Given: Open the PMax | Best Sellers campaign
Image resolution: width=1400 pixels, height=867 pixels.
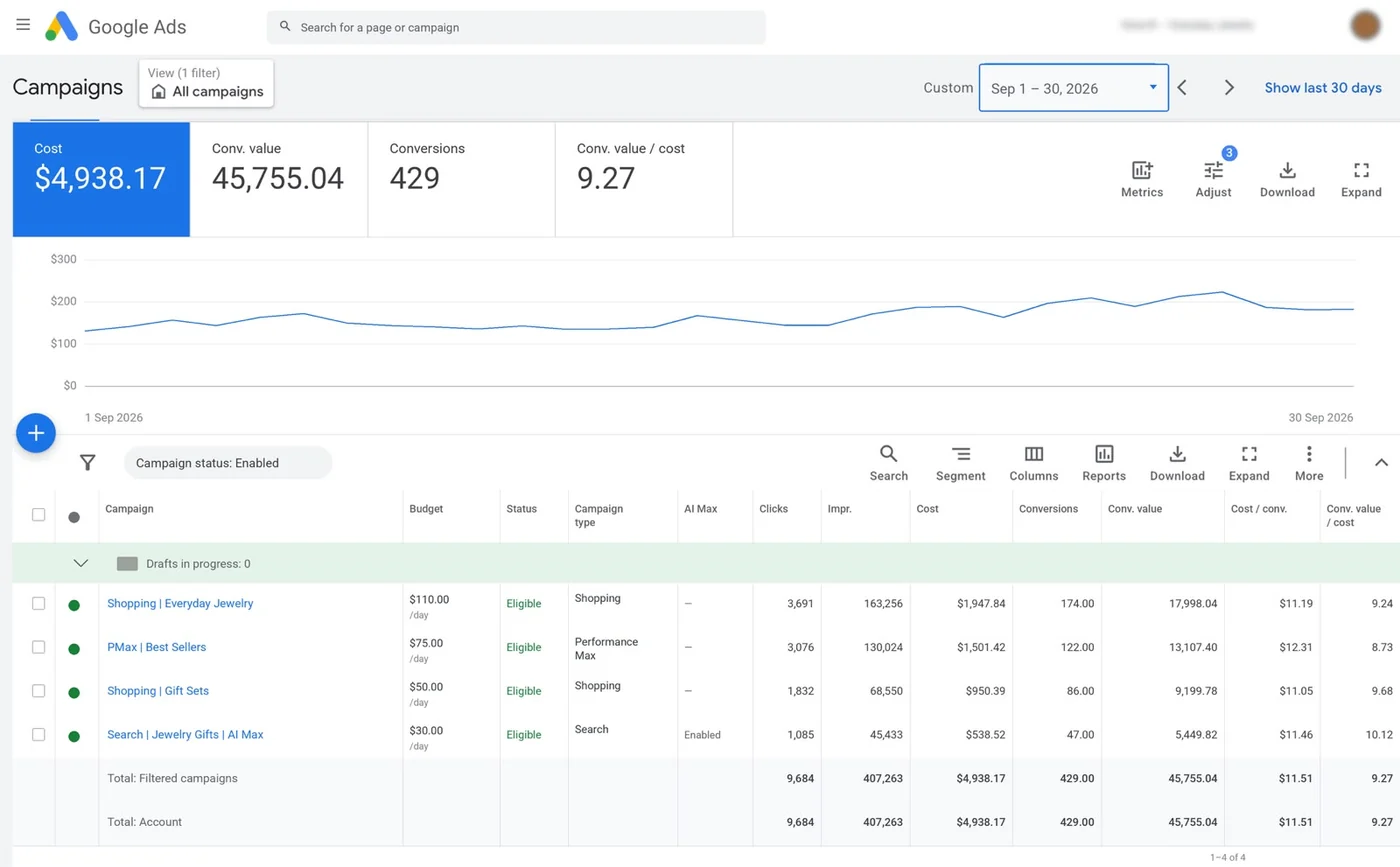Looking at the screenshot, I should pyautogui.click(x=157, y=647).
